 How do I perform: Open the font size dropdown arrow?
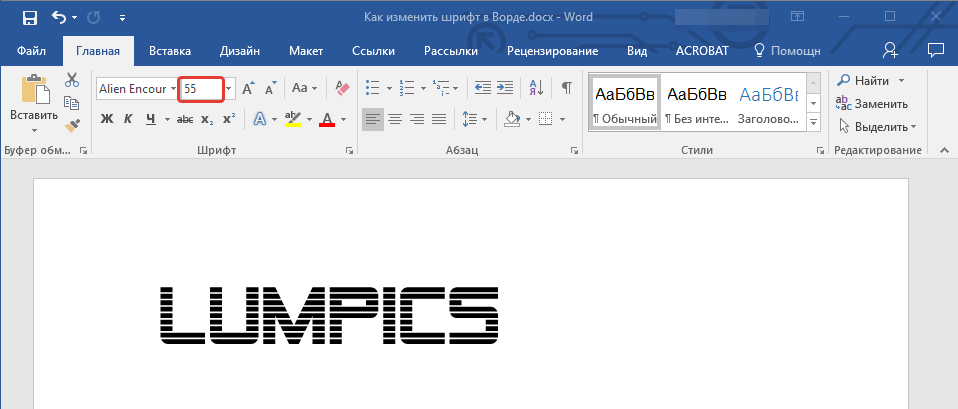point(229,89)
